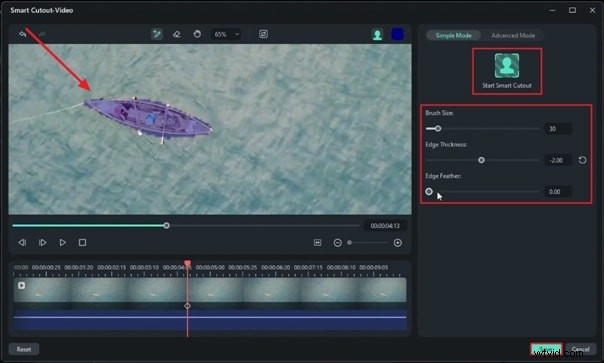Image resolution: width=604 pixels, height=363 pixels.
Task: Pick the blue overlay color swatch
Action: (398, 34)
